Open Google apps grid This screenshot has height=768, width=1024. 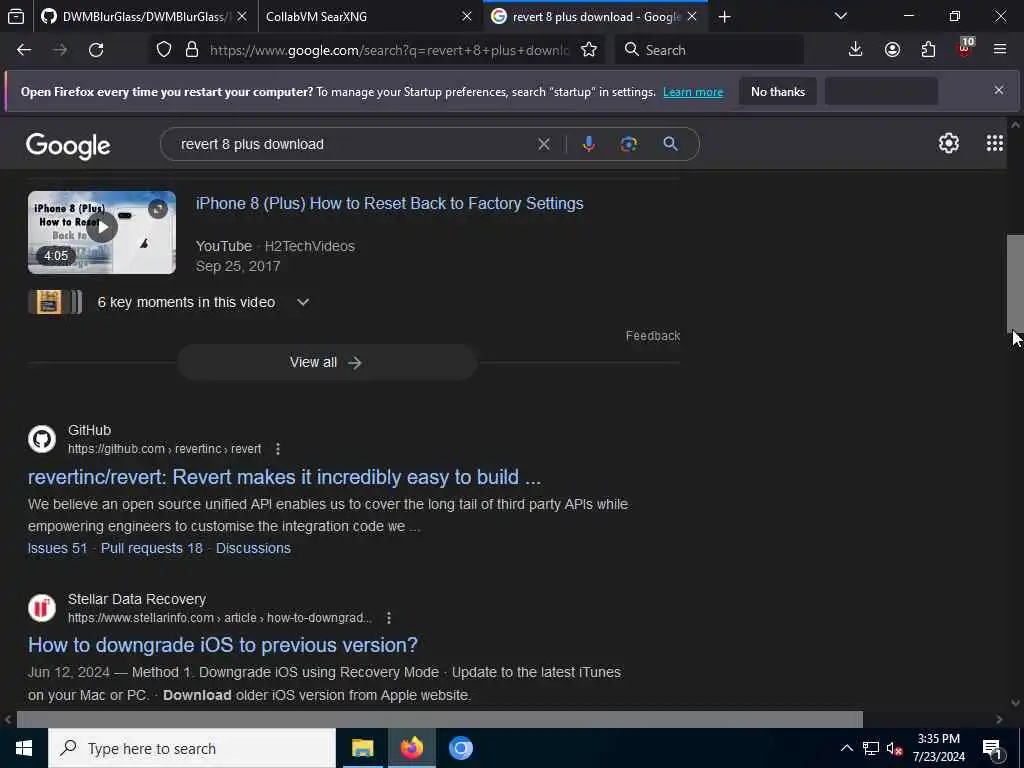(995, 143)
